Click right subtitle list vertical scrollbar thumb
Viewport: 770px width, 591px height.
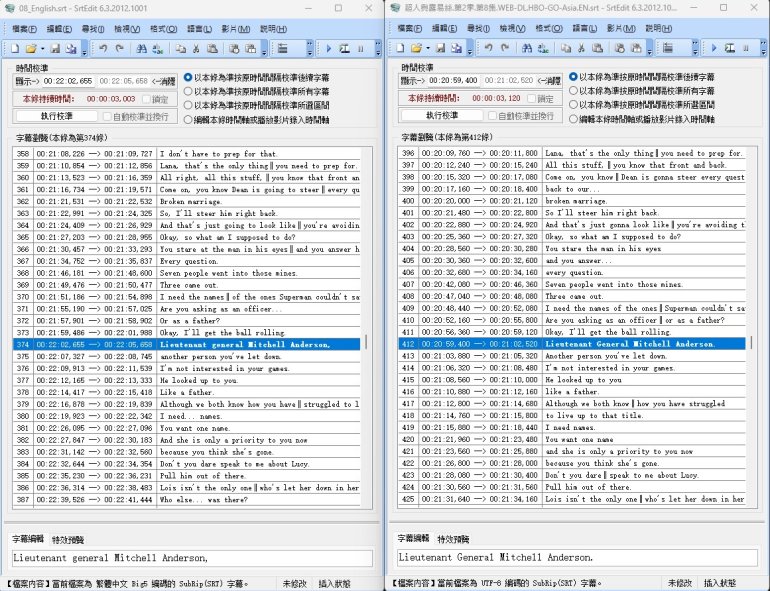[751, 342]
